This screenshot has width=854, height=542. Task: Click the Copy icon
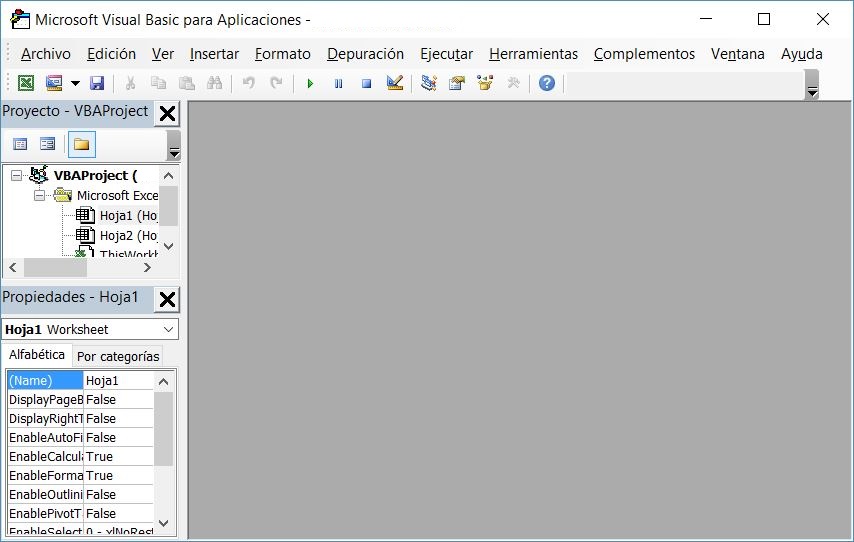(158, 83)
